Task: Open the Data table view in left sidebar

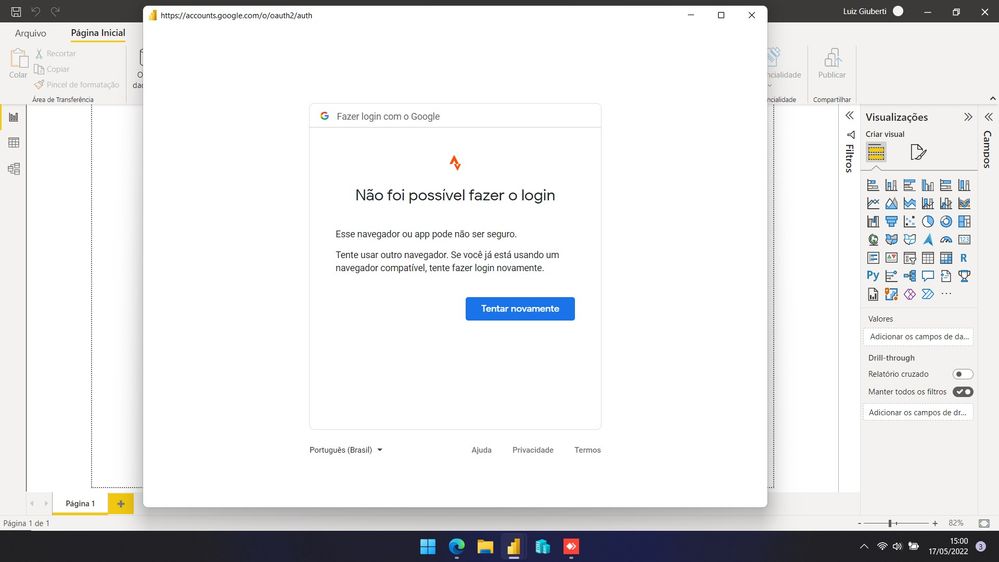Action: [13, 143]
